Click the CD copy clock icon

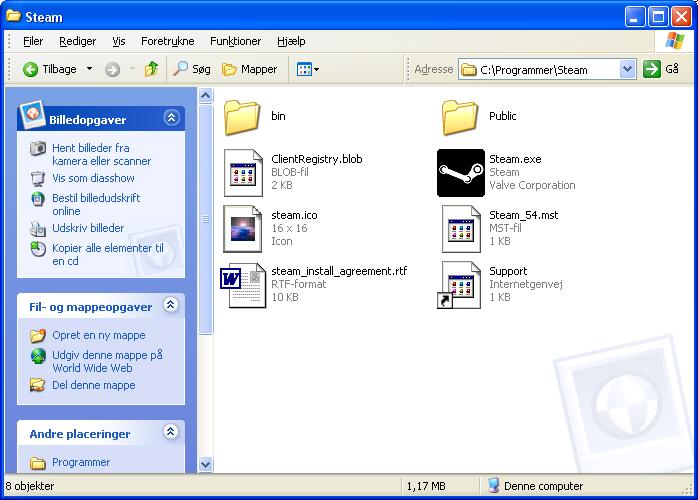pyautogui.click(x=38, y=248)
